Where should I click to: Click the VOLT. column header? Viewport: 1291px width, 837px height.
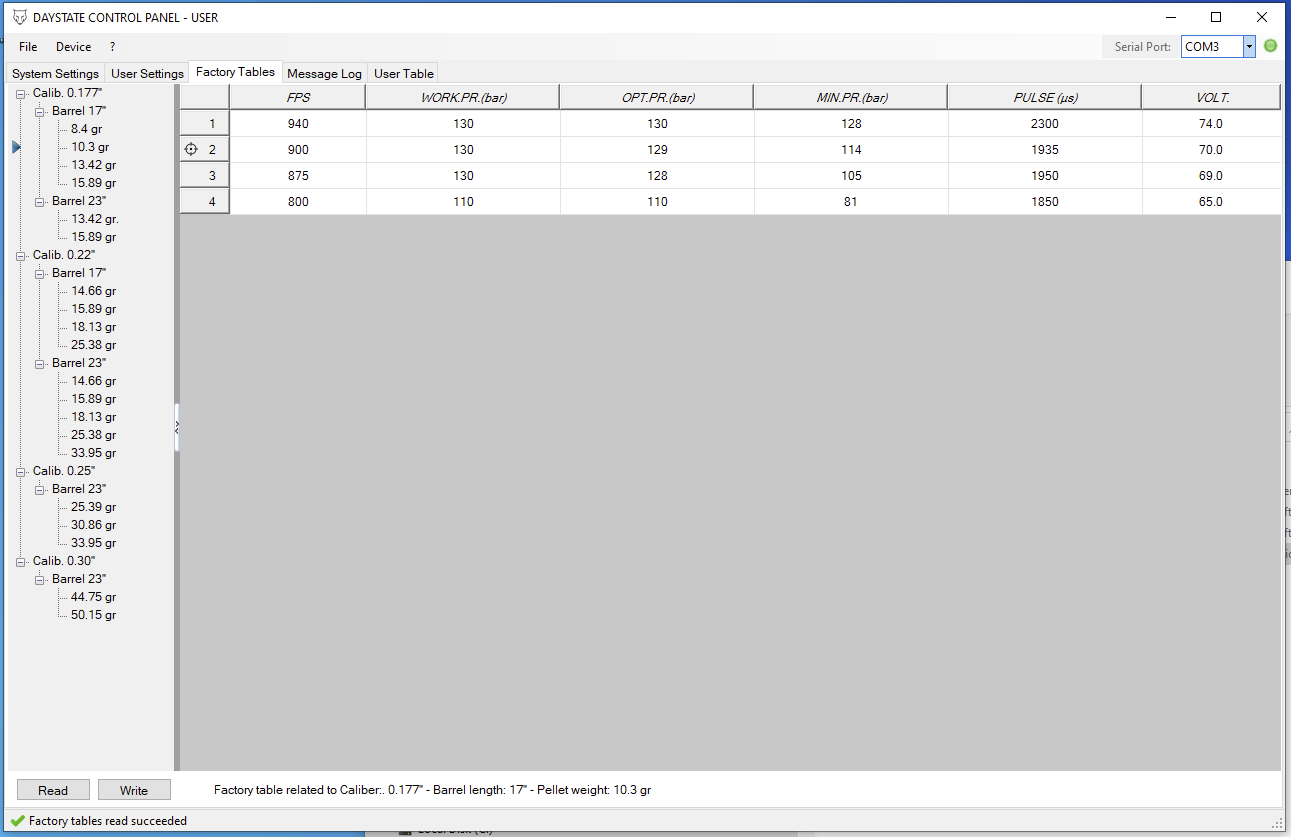click(1211, 97)
